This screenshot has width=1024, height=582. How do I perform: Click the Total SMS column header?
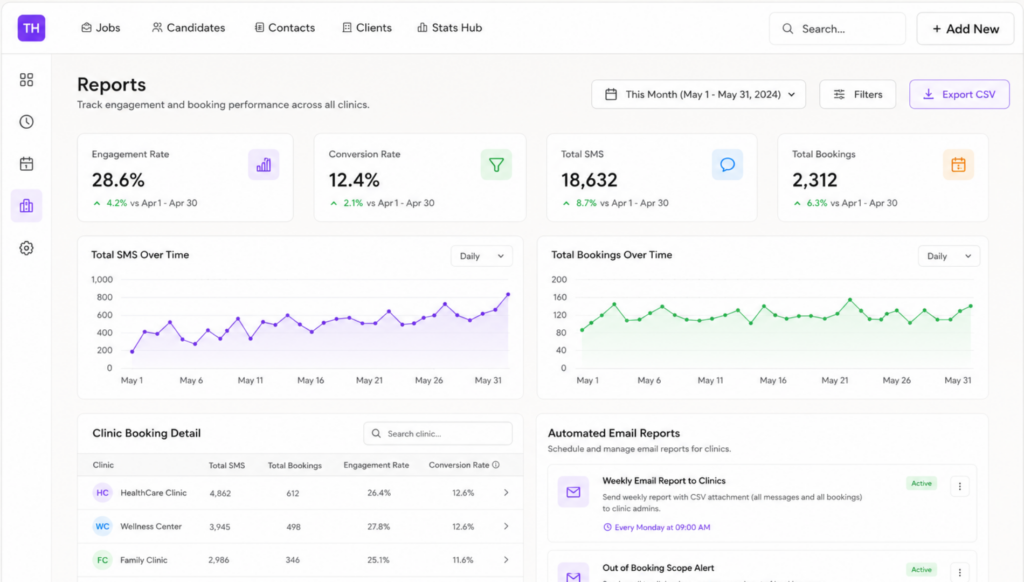[x=227, y=465]
